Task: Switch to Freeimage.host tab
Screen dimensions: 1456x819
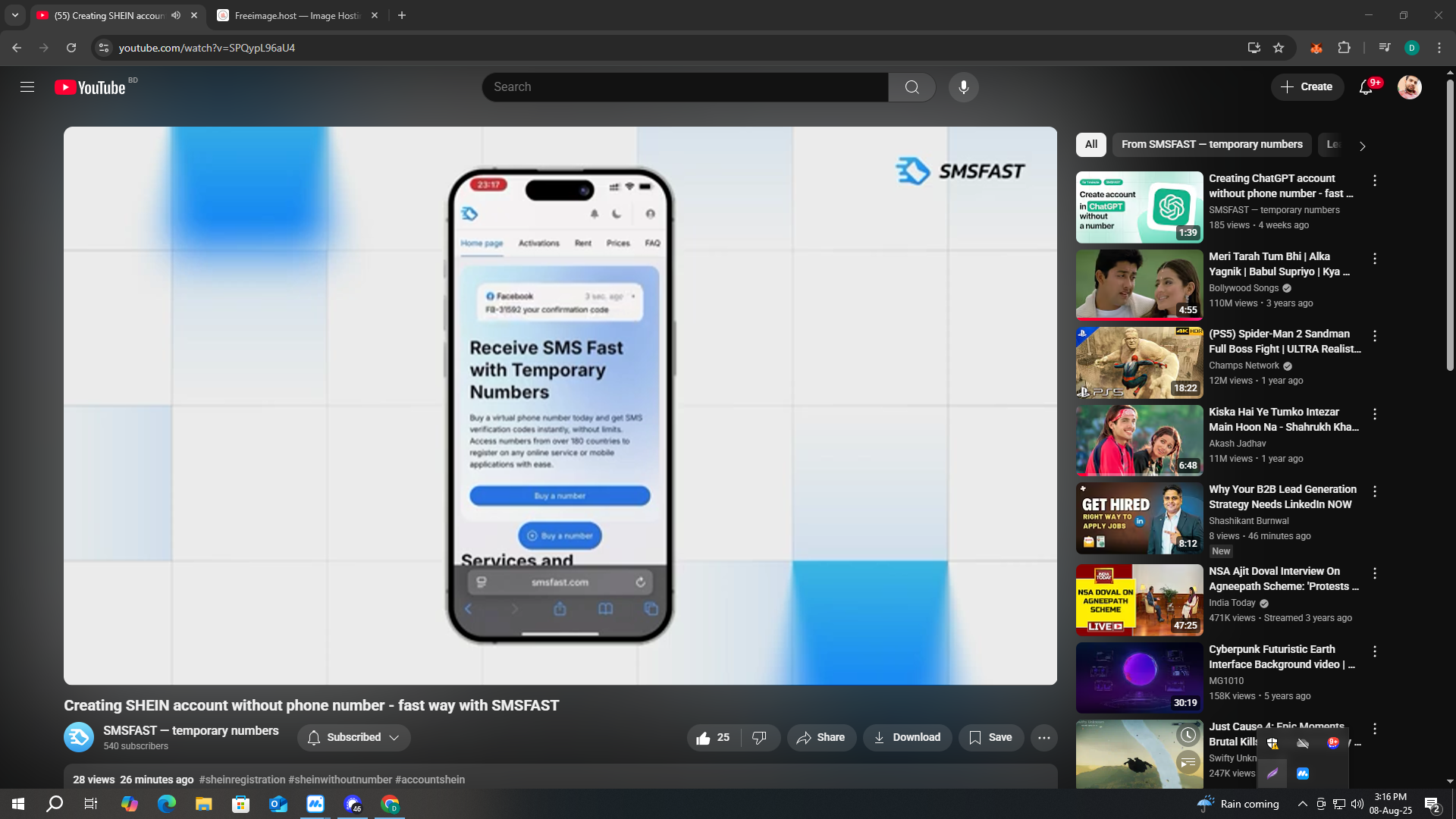Action: (x=297, y=15)
